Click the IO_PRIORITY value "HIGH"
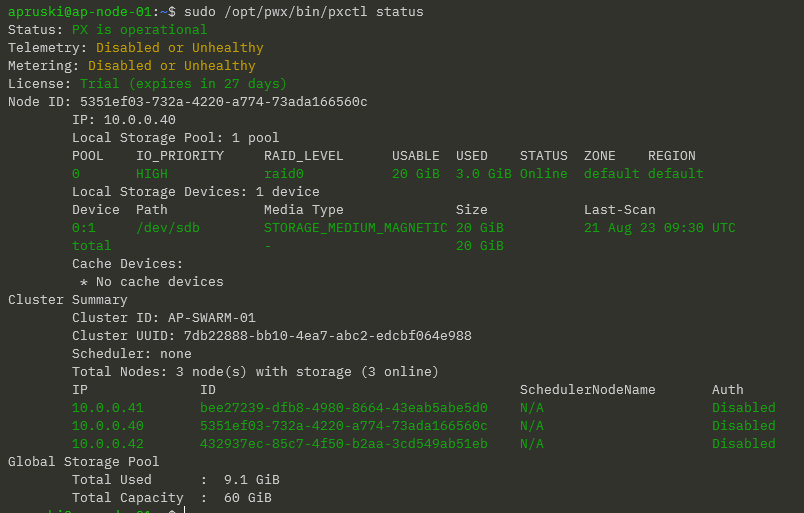Screen dimensions: 804x513 [x=152, y=174]
